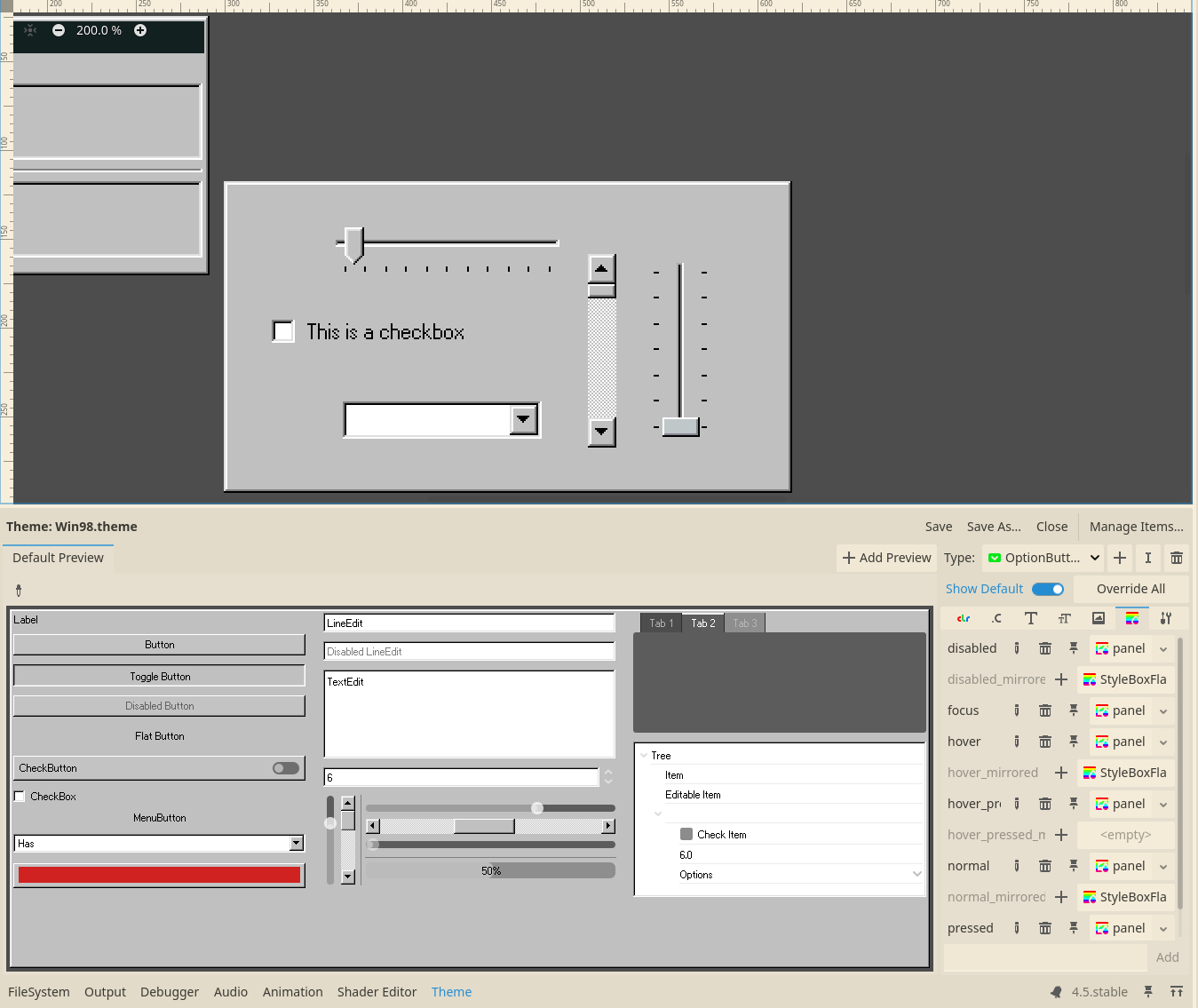Zoom in with the plus icon
The height and width of the screenshot is (1008, 1198).
[140, 30]
